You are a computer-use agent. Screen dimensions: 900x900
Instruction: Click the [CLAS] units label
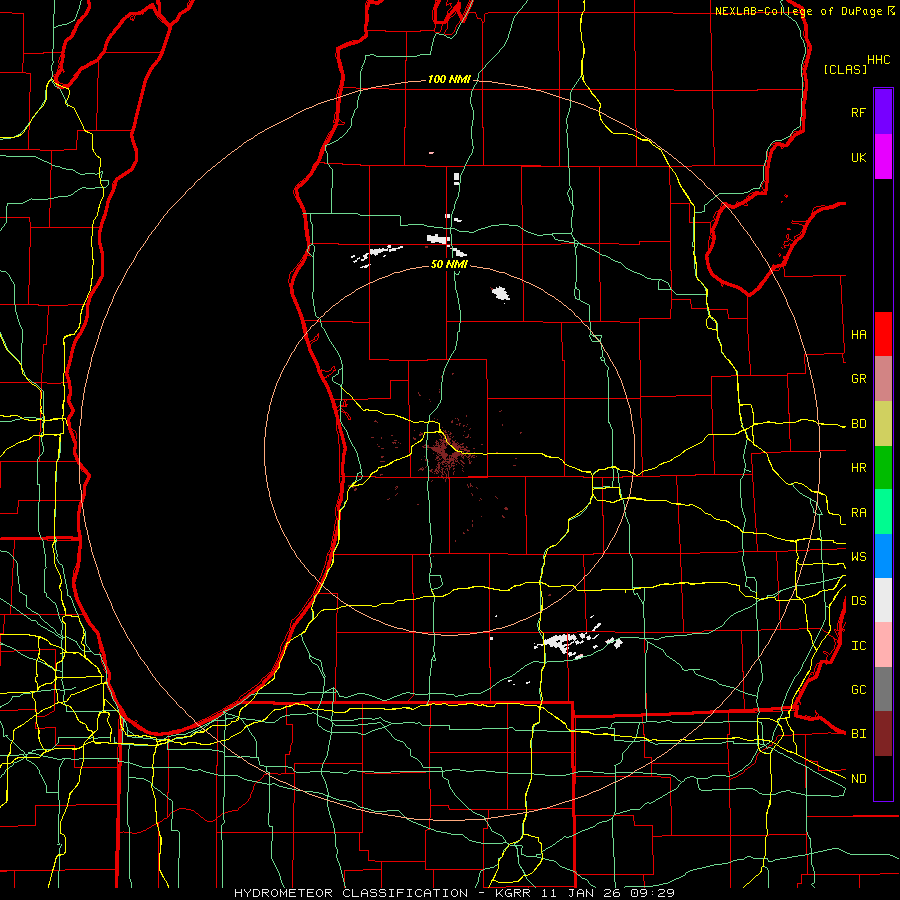coord(845,69)
